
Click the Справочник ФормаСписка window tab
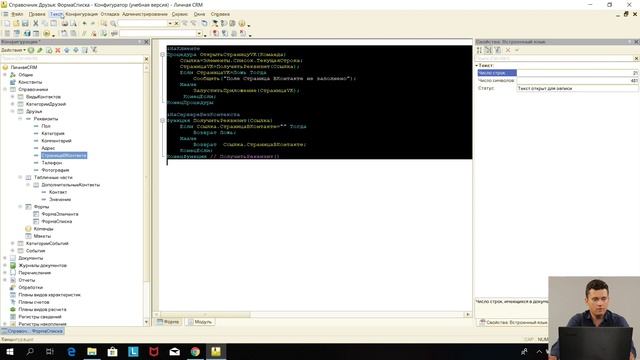click(33, 331)
